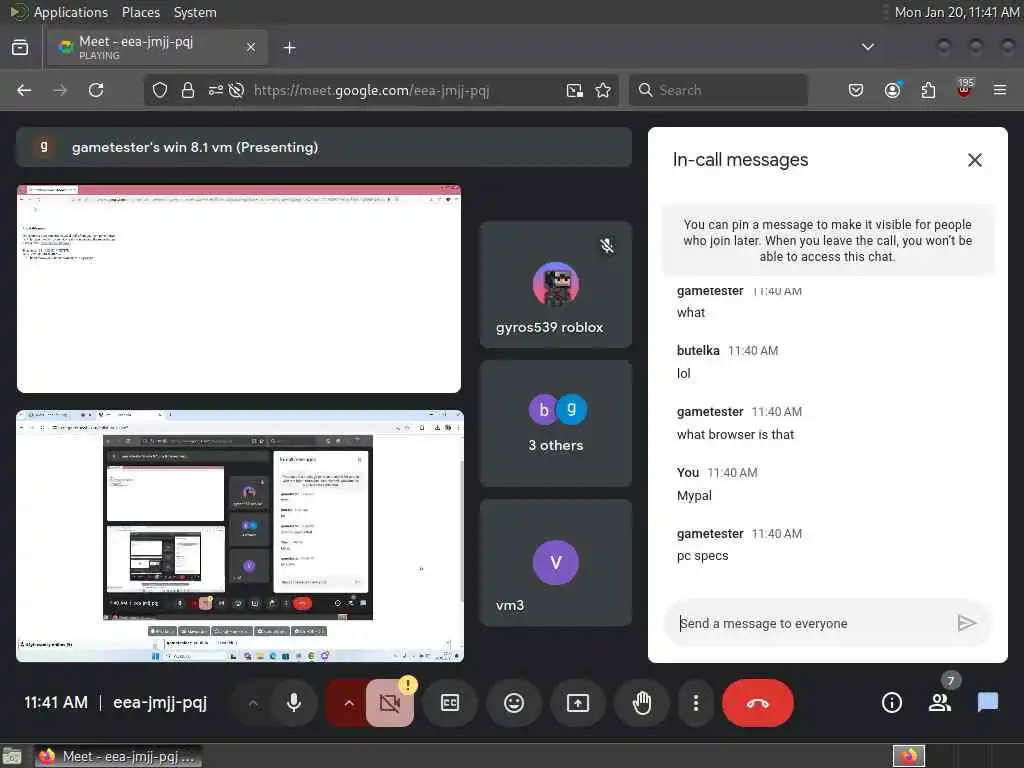1024x768 pixels.
Task: Open the System menu
Action: 195,12
